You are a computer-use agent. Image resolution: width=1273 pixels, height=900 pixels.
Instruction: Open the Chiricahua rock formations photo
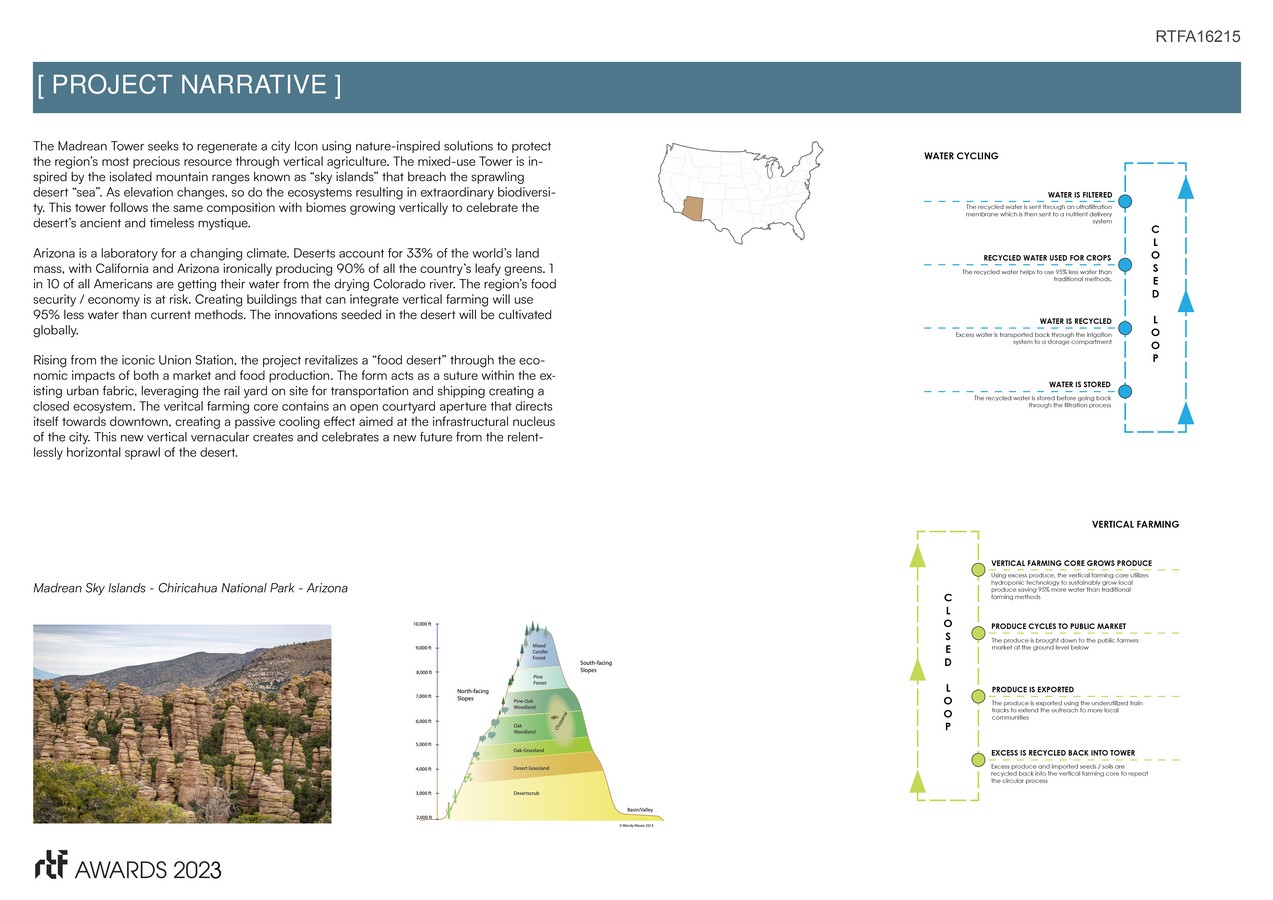pos(182,724)
